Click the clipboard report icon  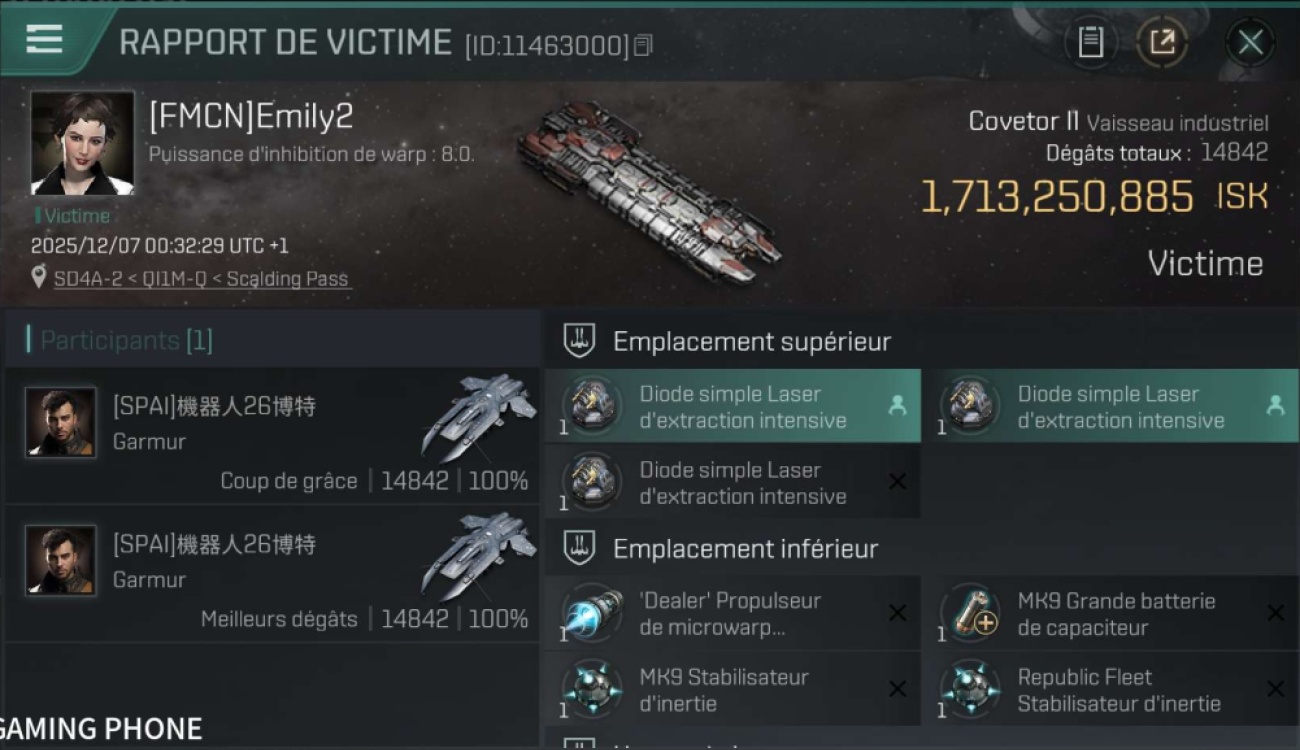click(x=1091, y=42)
